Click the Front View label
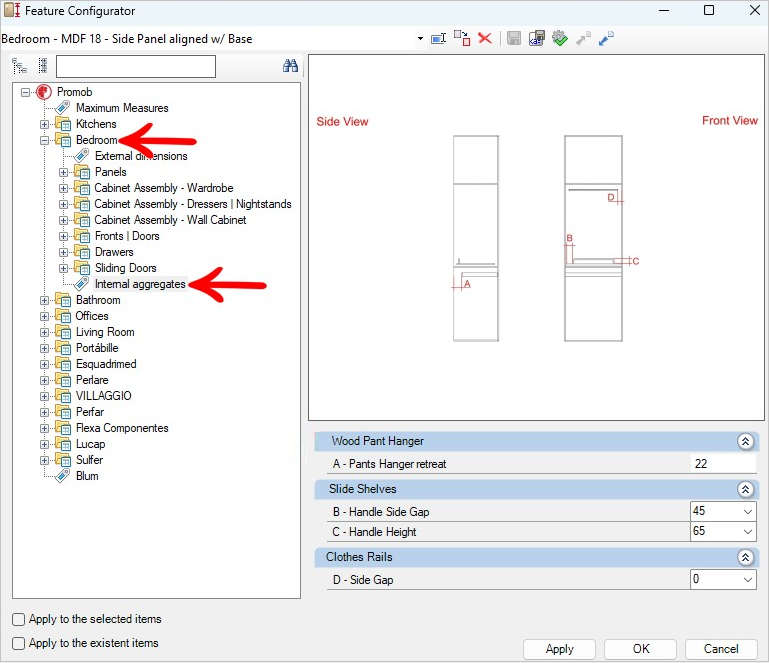This screenshot has width=769, height=663. click(730, 121)
